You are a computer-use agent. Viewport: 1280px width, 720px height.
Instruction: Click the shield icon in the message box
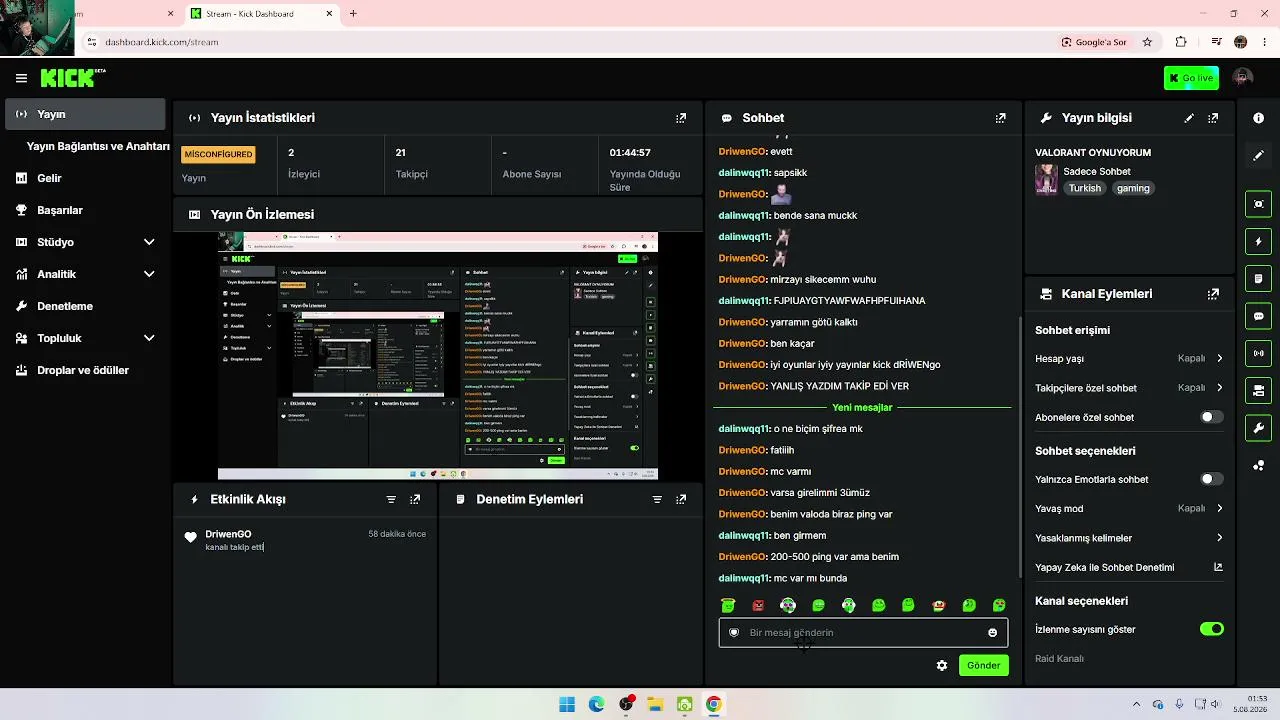pos(734,632)
